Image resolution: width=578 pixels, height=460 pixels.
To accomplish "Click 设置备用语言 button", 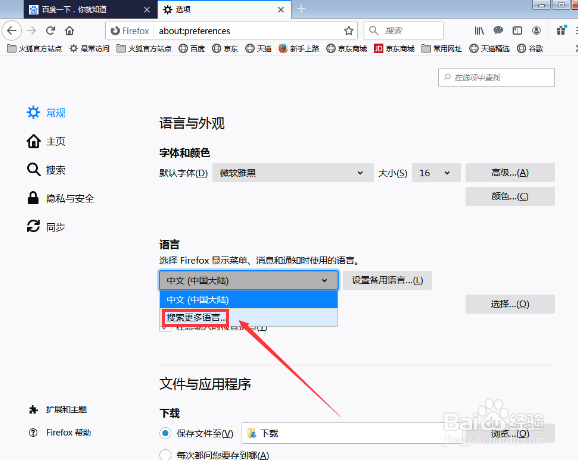I will coord(387,280).
